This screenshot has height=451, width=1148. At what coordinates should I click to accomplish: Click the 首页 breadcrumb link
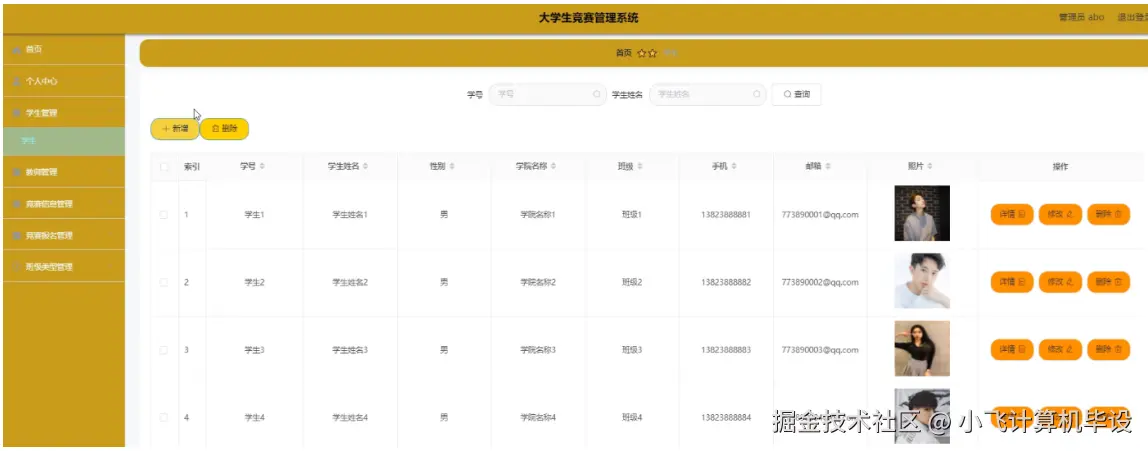[x=623, y=53]
